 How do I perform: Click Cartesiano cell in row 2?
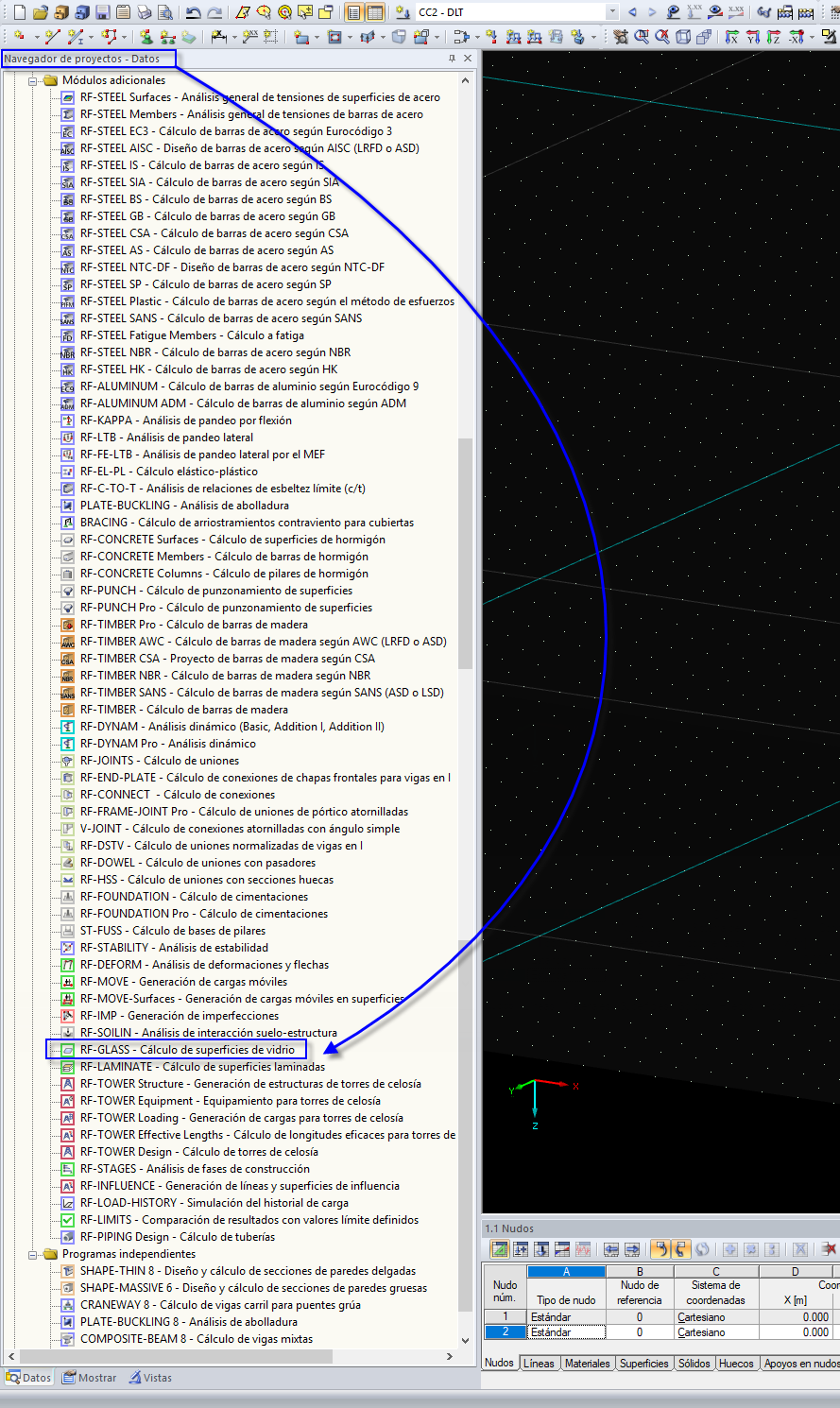tap(715, 1331)
